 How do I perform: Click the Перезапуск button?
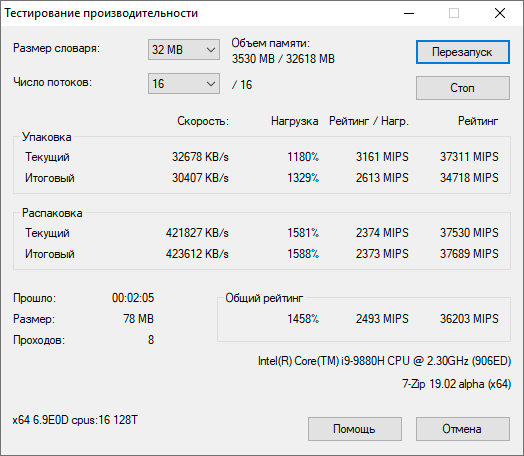tap(463, 52)
